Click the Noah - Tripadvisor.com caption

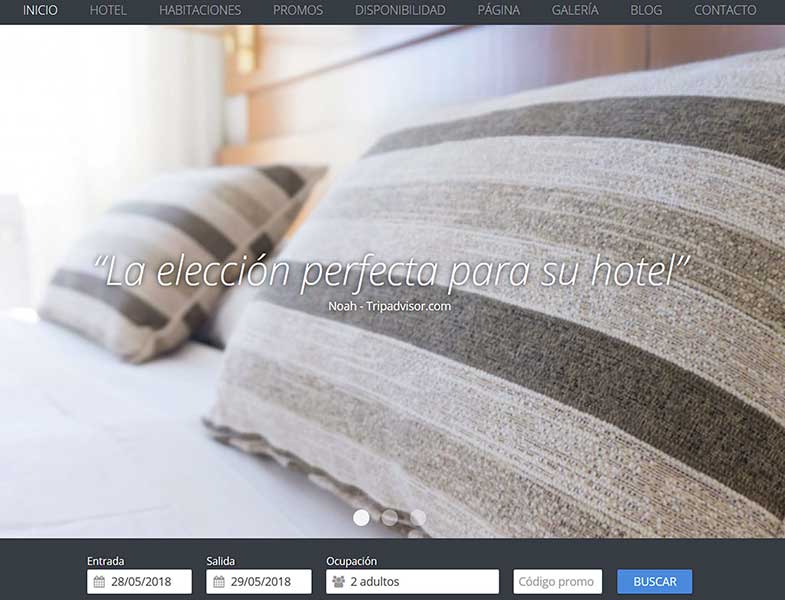389,306
